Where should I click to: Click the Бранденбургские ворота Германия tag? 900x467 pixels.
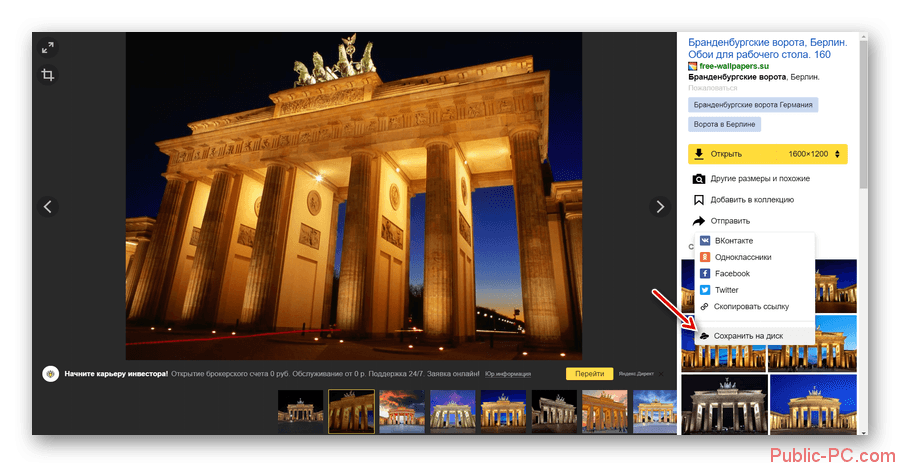tap(753, 104)
